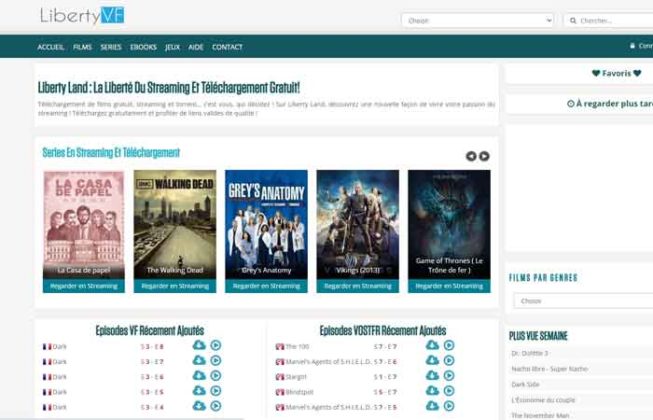
Task: Download The 100 S7-E7 episode
Action: tap(432, 345)
